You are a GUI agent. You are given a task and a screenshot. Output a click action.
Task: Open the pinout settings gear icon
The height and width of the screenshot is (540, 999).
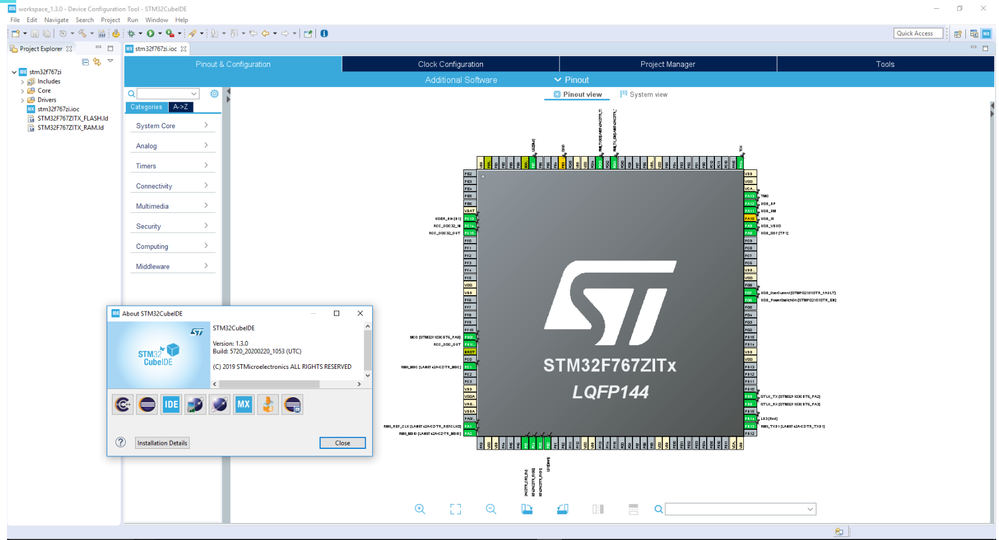215,94
